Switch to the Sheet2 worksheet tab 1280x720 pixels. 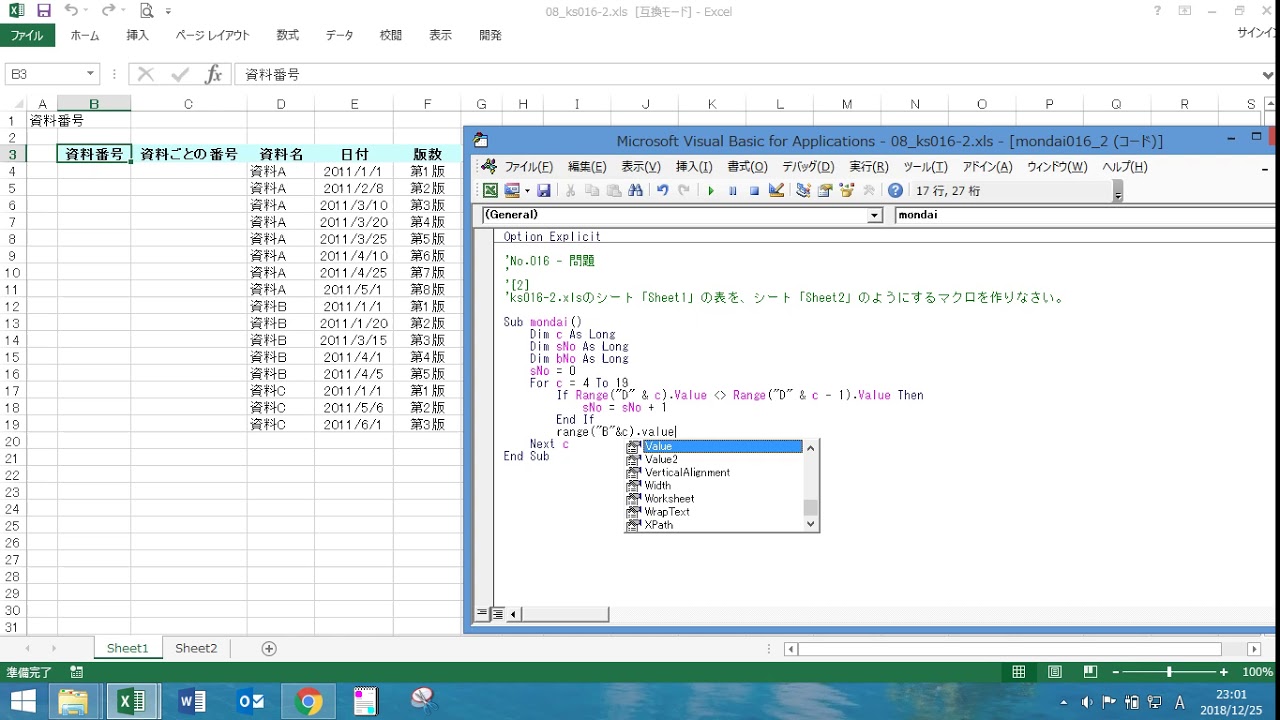point(196,648)
